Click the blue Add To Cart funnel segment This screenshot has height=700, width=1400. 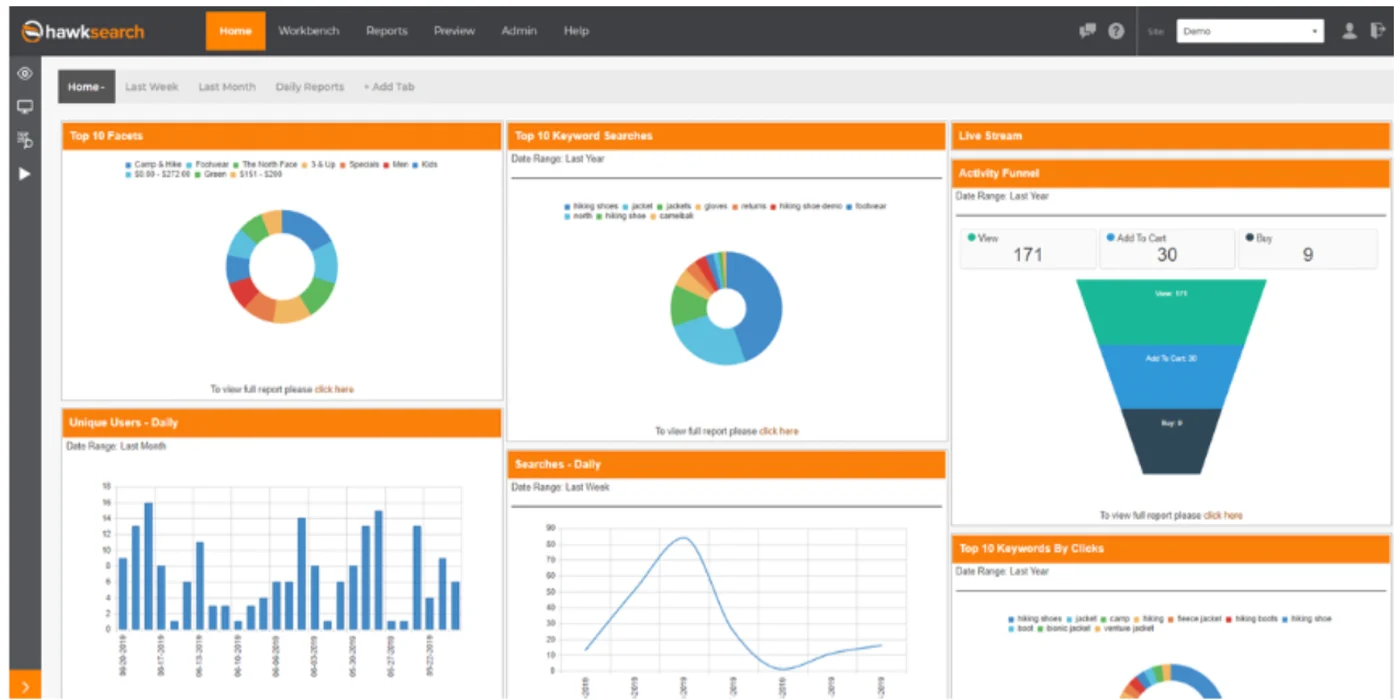[x=1171, y=376]
